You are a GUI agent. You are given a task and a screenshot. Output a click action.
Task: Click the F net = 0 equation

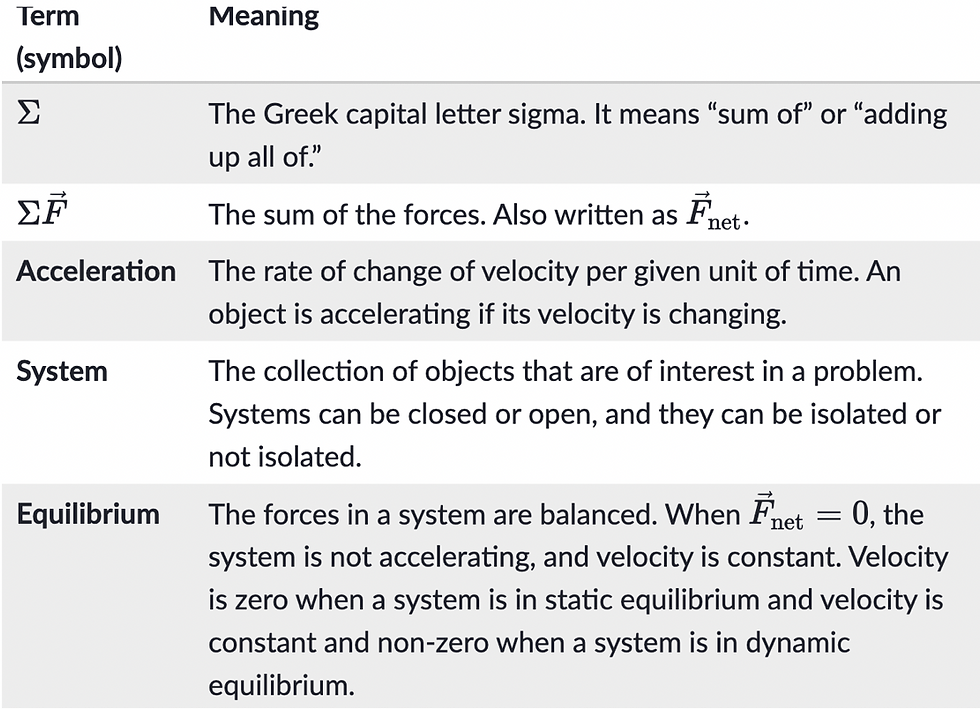tap(809, 512)
